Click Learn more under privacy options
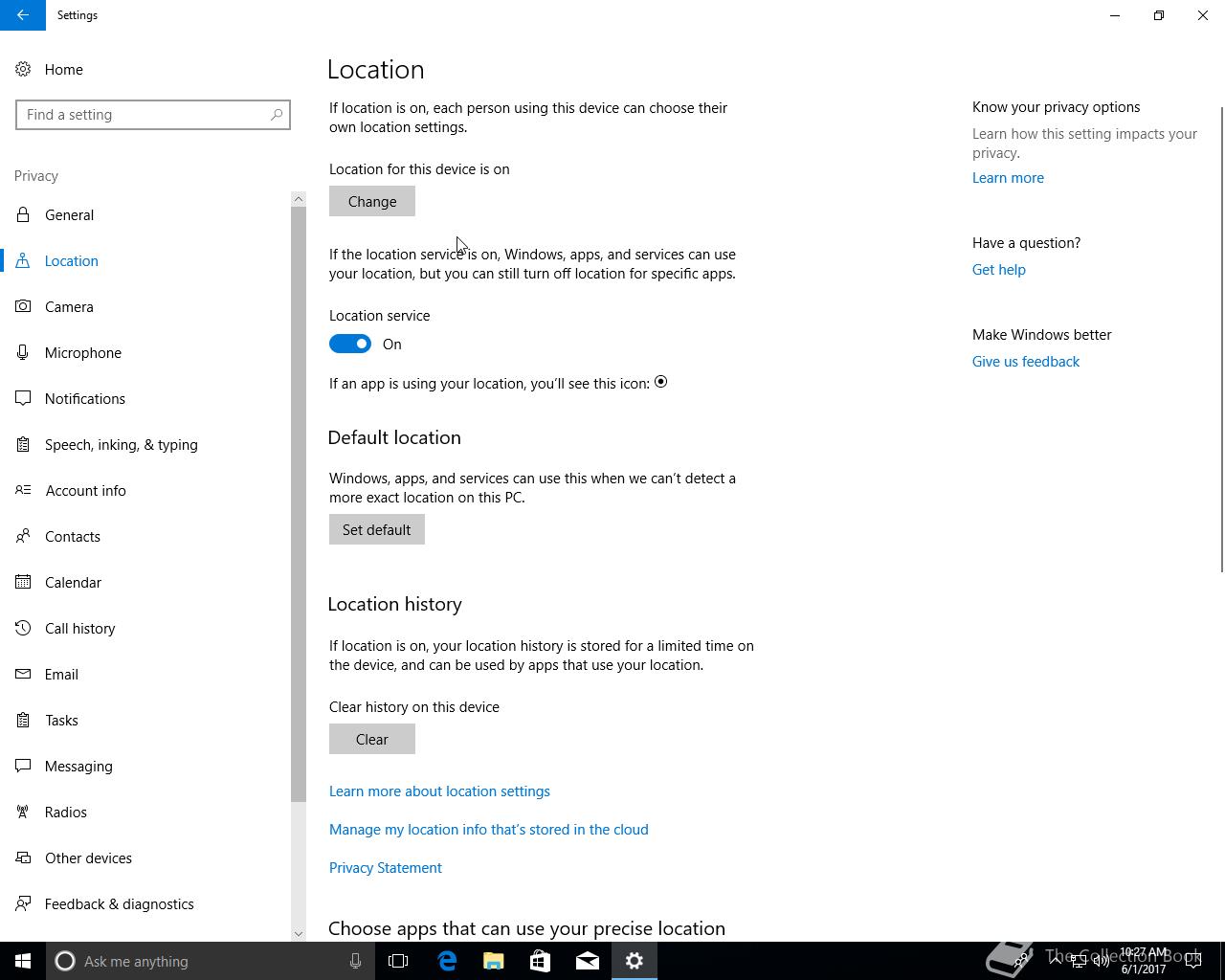The width and height of the screenshot is (1225, 980). (x=1008, y=178)
